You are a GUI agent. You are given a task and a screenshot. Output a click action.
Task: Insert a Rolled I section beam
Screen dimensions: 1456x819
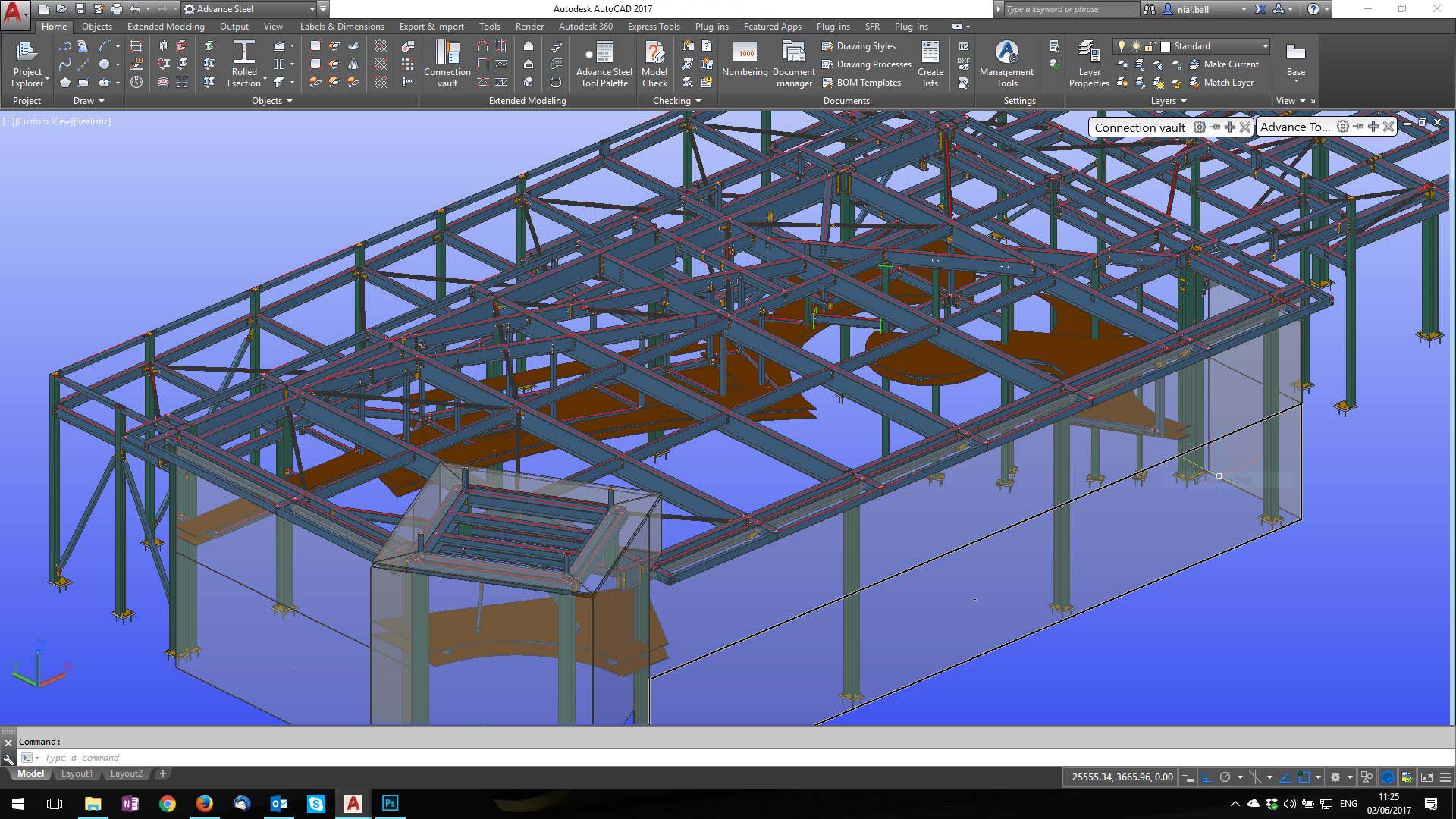click(x=244, y=65)
